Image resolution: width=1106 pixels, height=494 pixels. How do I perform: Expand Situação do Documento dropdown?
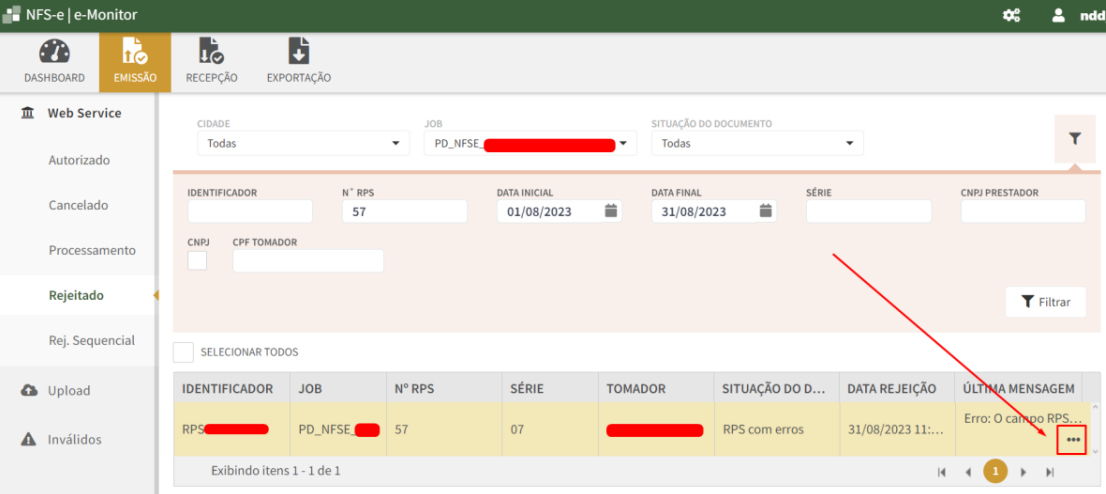pyautogui.click(x=757, y=143)
